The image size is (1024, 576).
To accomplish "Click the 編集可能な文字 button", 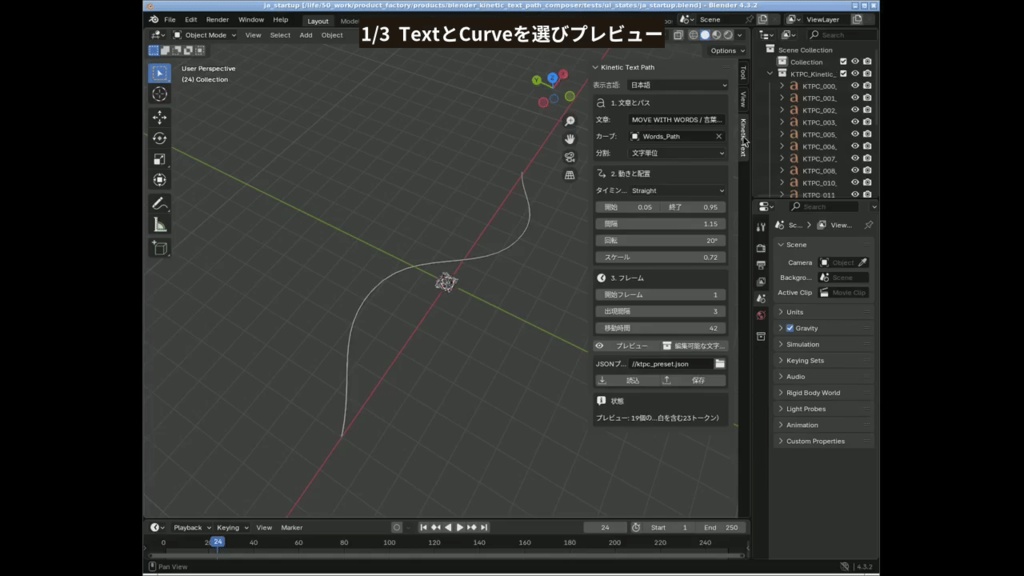I will pyautogui.click(x=693, y=346).
